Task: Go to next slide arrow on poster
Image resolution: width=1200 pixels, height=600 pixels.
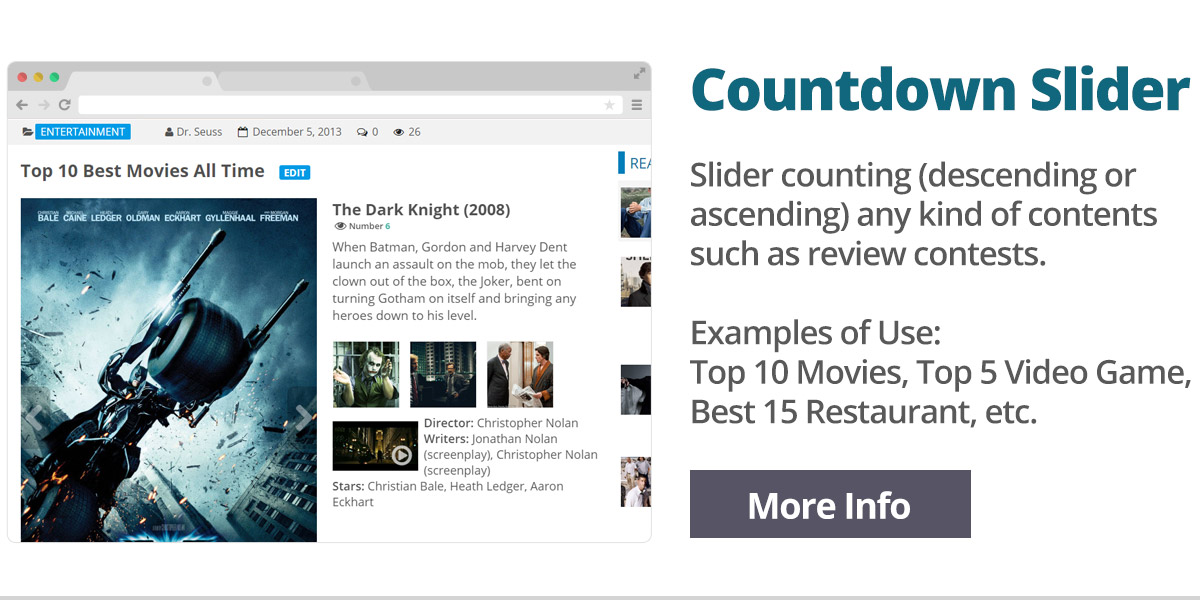Action: (304, 417)
